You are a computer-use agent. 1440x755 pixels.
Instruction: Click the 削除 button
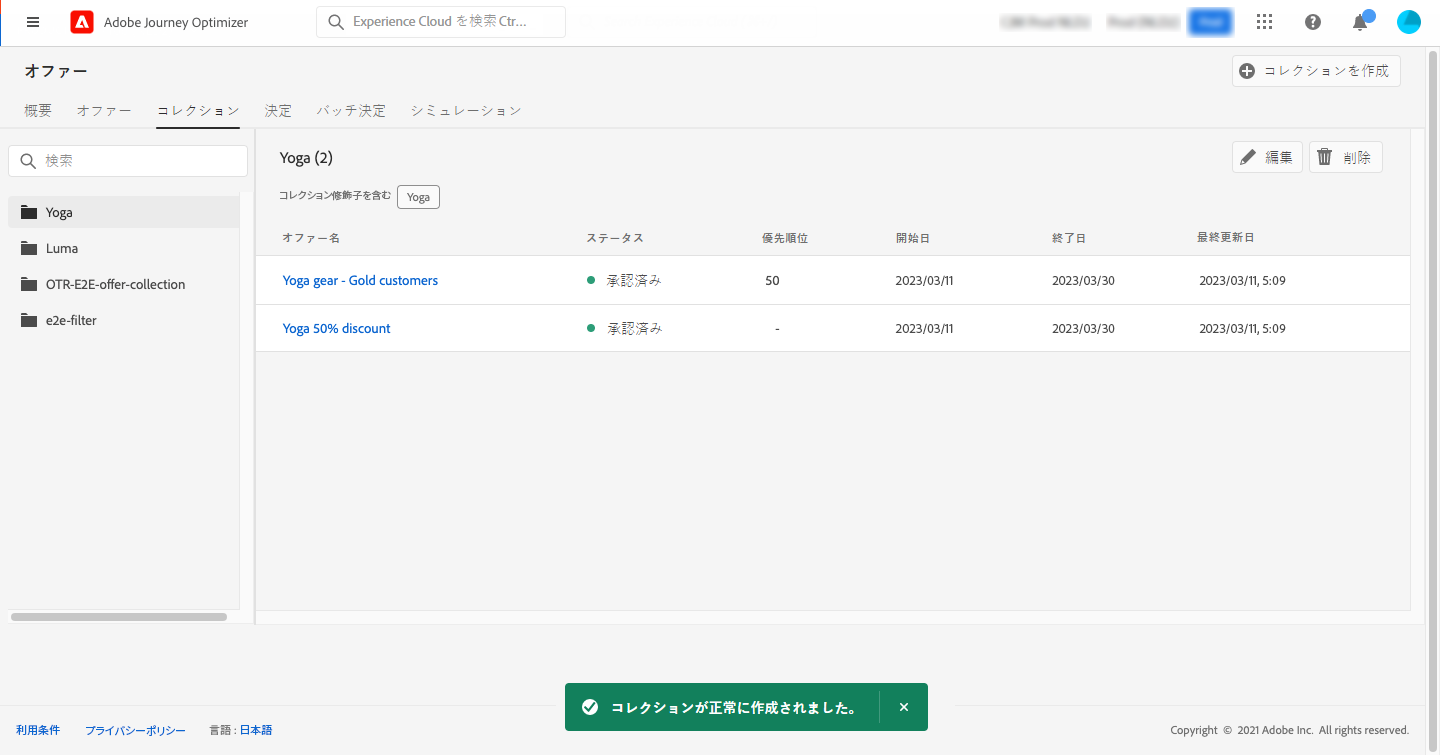(x=1346, y=157)
